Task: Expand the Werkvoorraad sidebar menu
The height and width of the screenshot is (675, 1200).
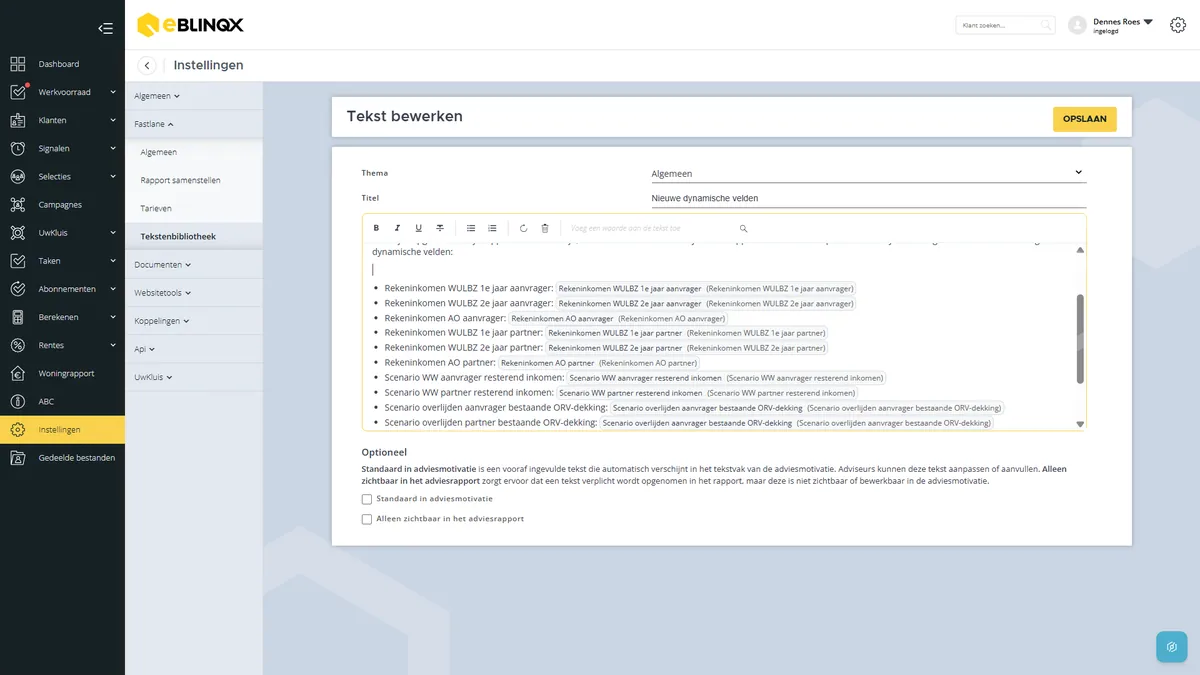Action: 62,92
